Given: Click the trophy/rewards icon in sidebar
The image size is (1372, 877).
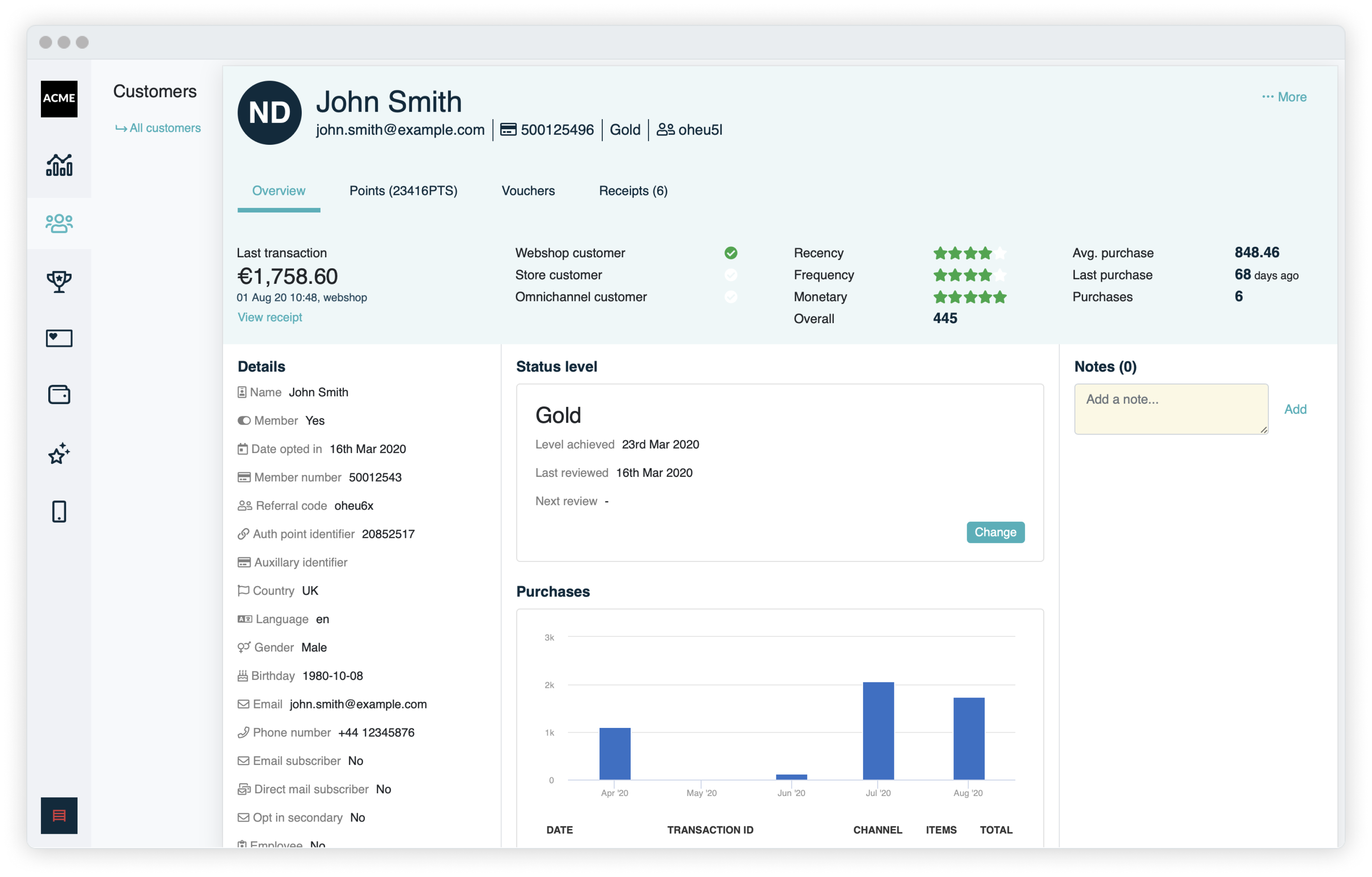Looking at the screenshot, I should [x=59, y=281].
